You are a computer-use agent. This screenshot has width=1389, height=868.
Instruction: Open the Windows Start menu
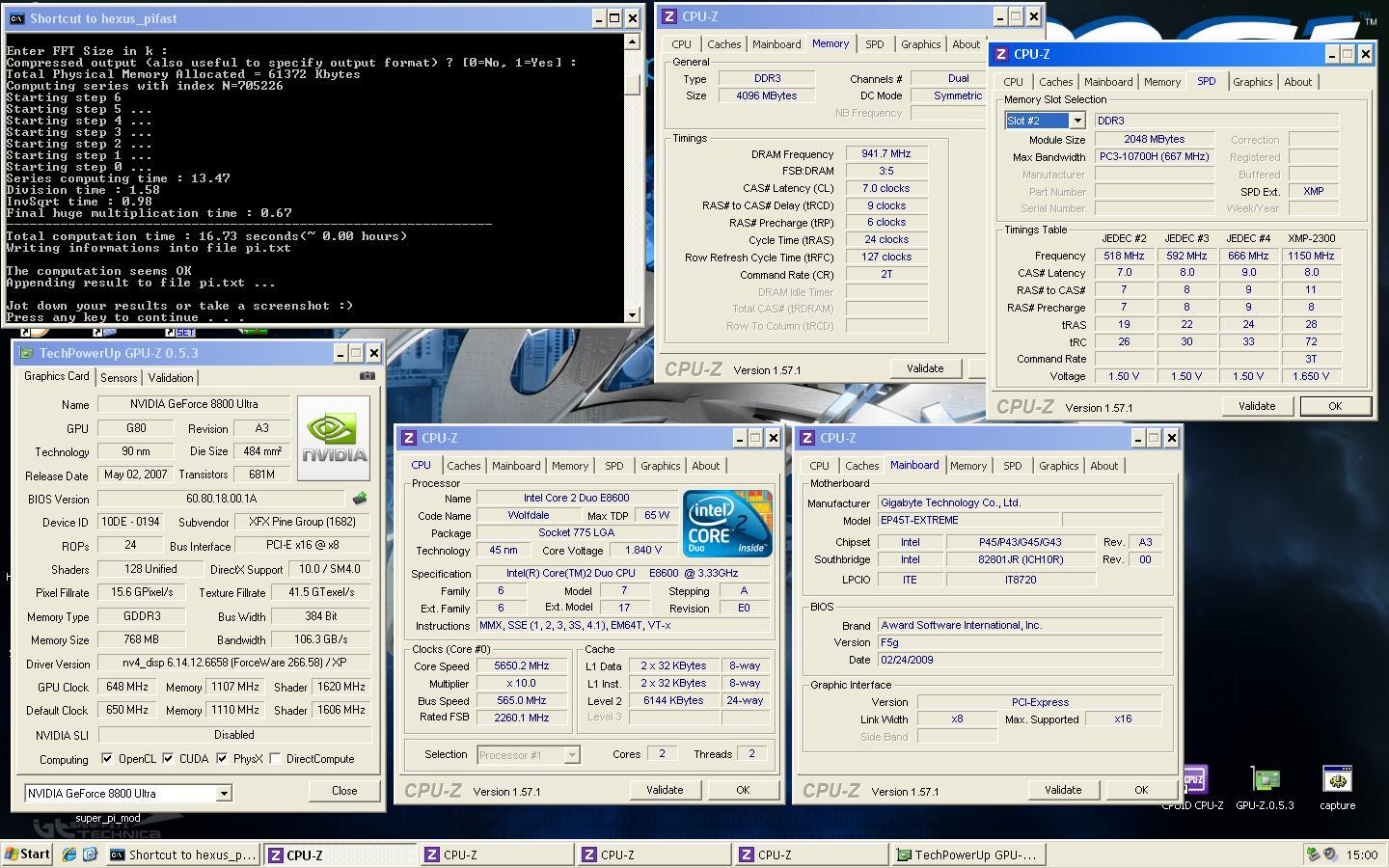28,854
